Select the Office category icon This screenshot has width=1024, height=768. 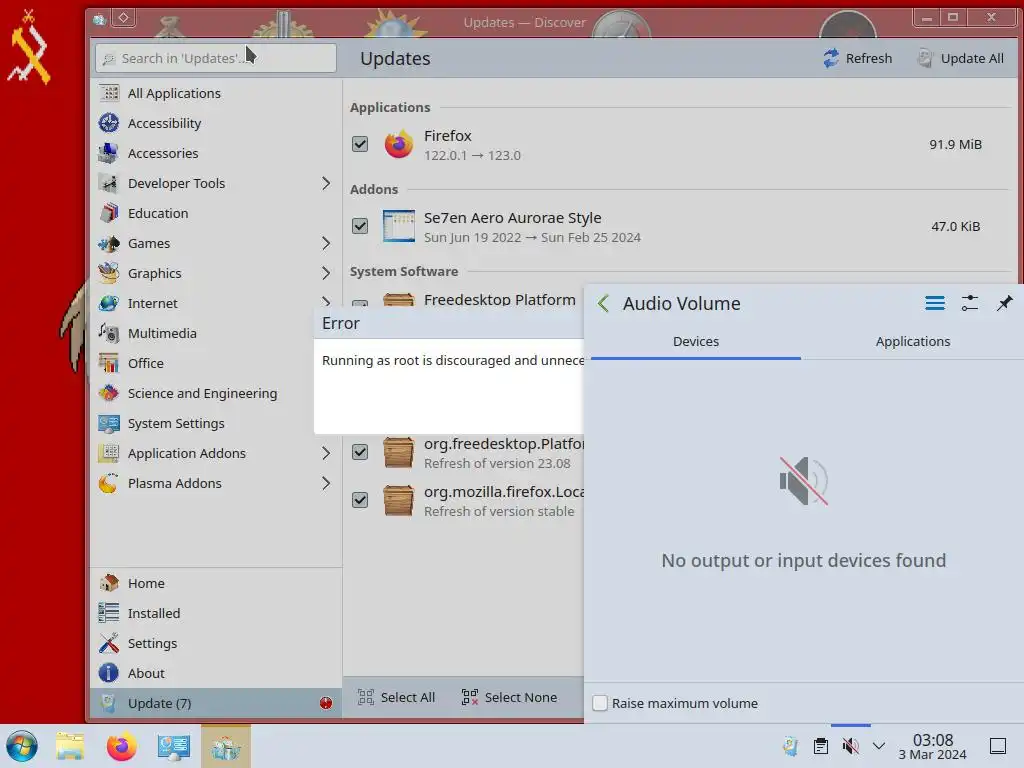[x=108, y=364]
